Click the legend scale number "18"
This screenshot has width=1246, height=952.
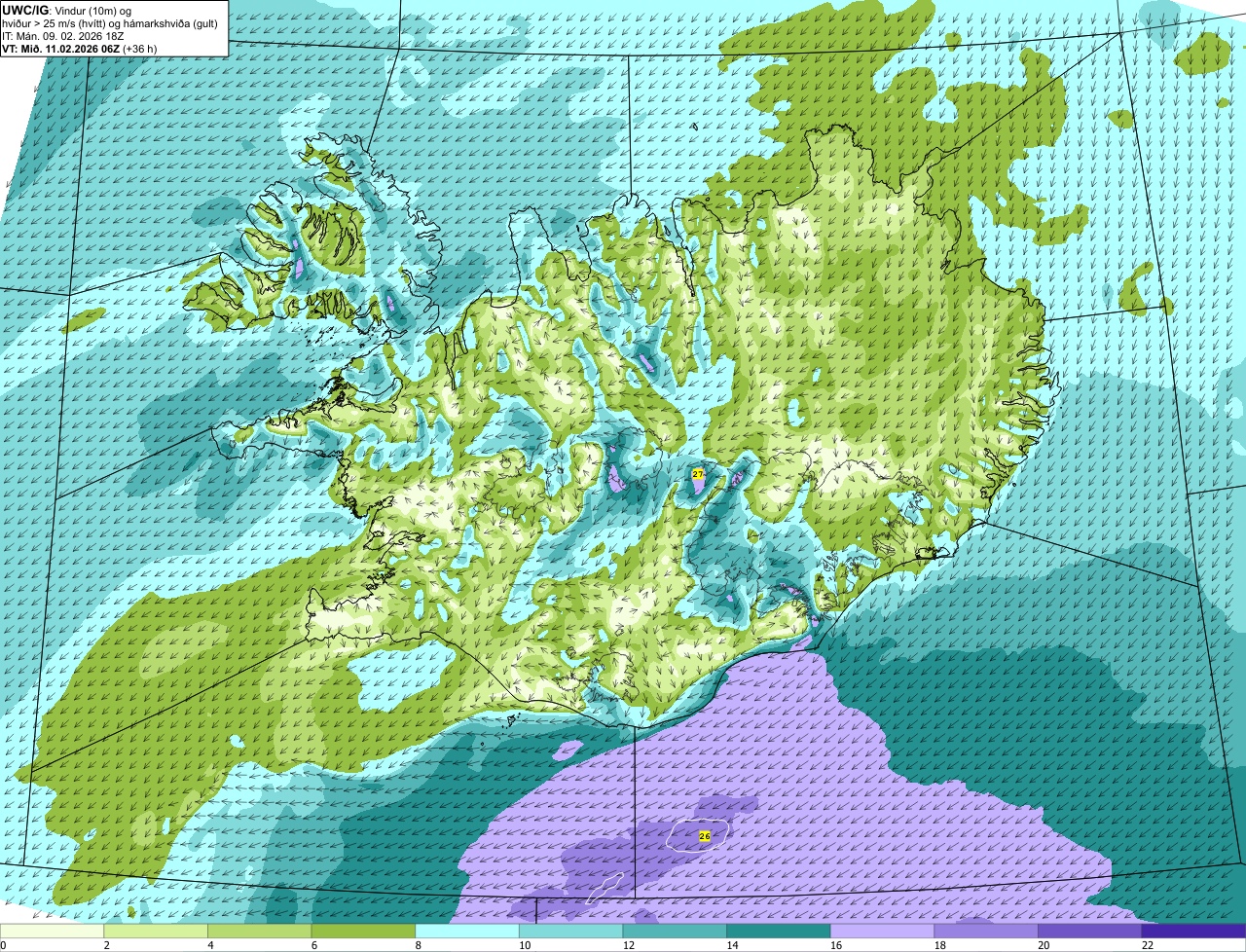pyautogui.click(x=939, y=945)
